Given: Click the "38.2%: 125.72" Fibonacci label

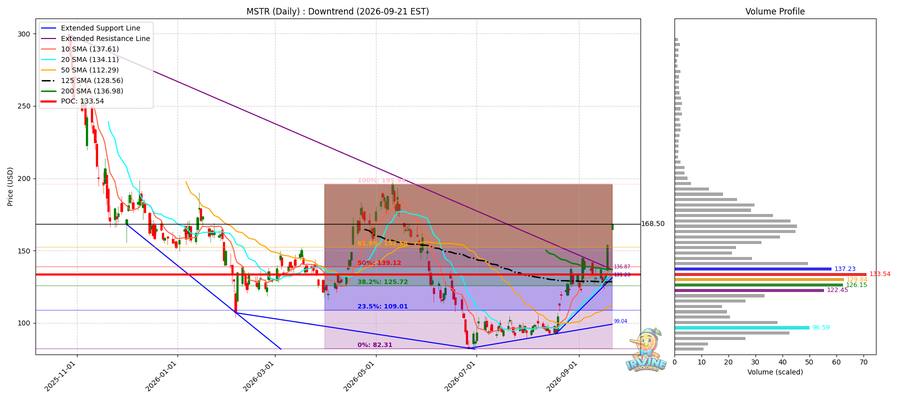Looking at the screenshot, I should (x=382, y=282).
